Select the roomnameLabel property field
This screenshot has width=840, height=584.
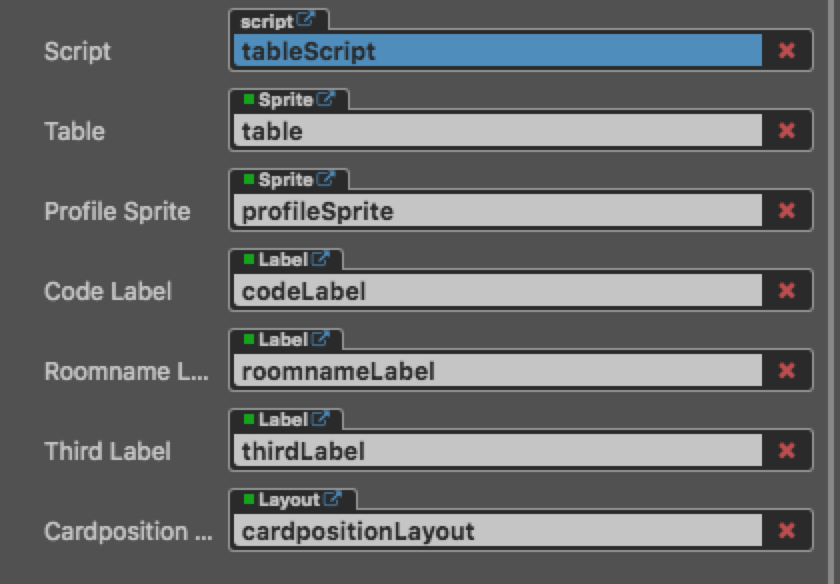[x=497, y=371]
